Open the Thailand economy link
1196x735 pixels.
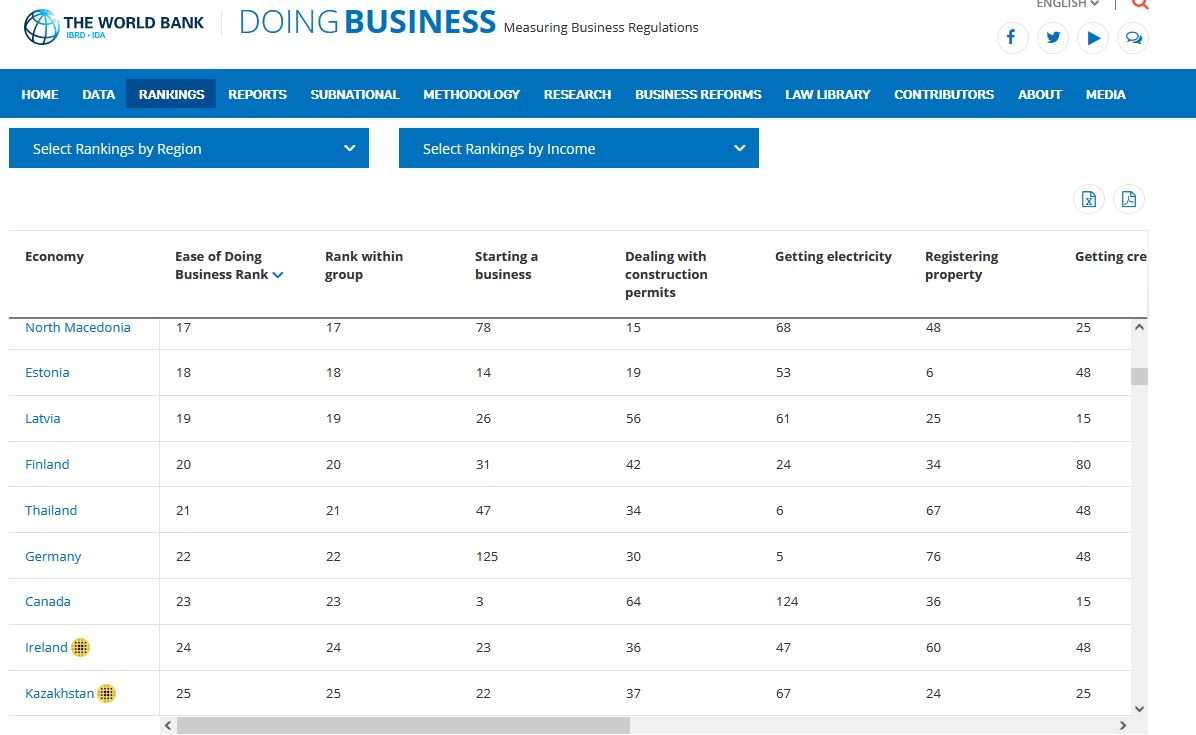tap(51, 510)
